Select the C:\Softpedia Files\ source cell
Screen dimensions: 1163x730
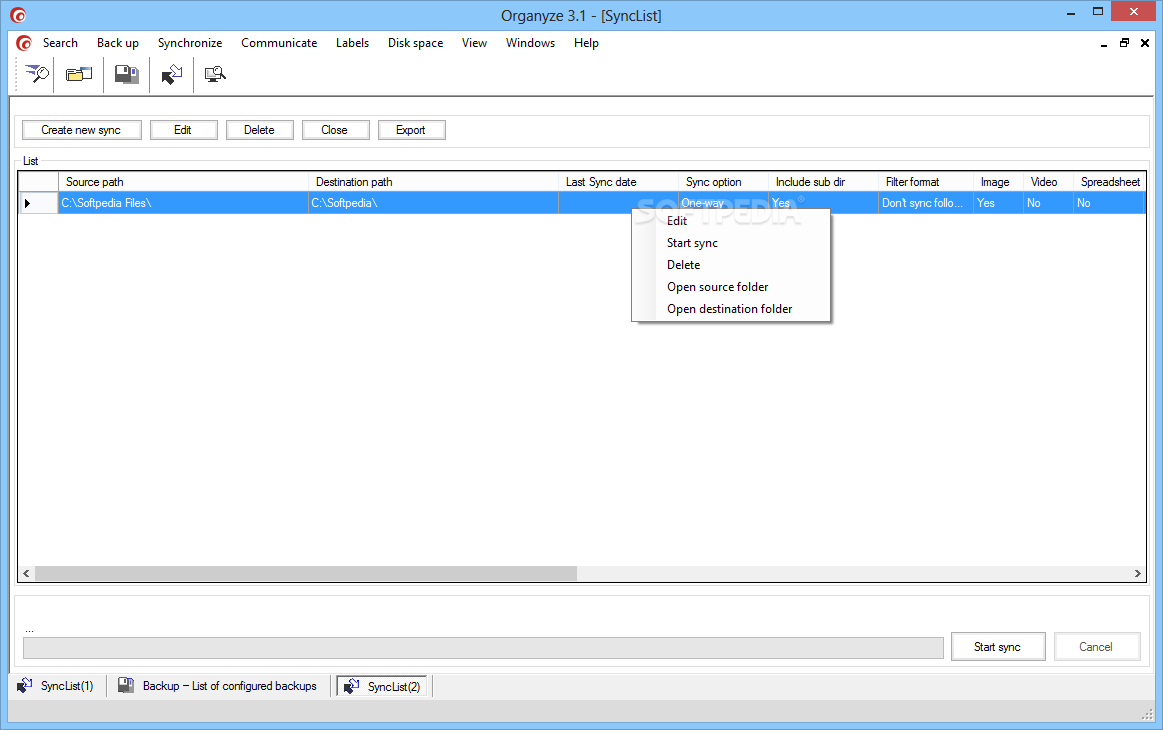point(183,203)
